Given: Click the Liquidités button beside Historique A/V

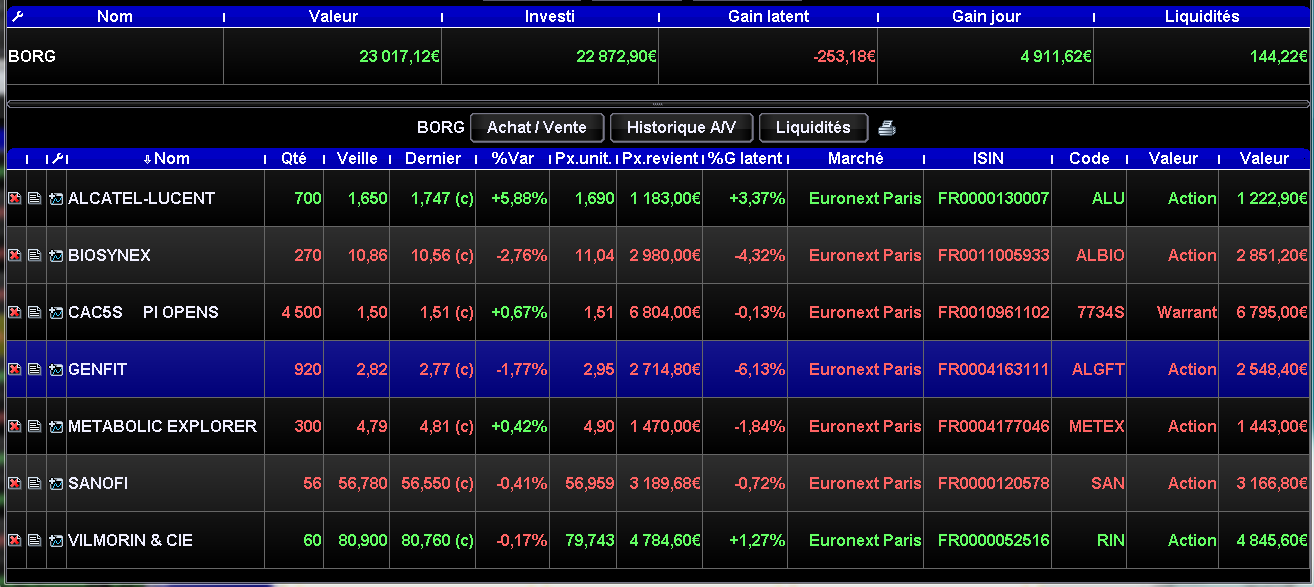Looking at the screenshot, I should click(x=813, y=127).
